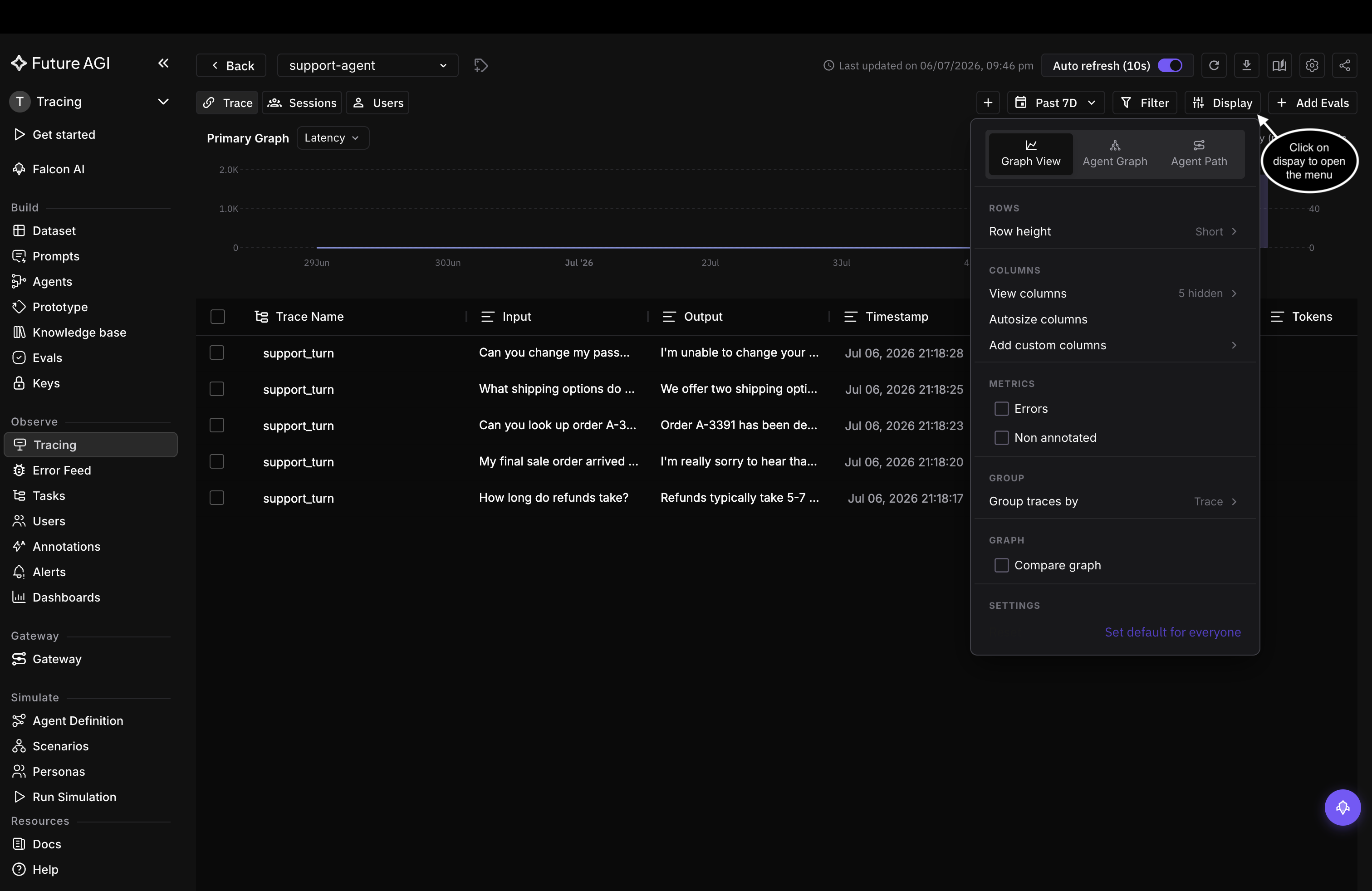Open Evals in the sidebar
The height and width of the screenshot is (891, 1372).
click(47, 357)
